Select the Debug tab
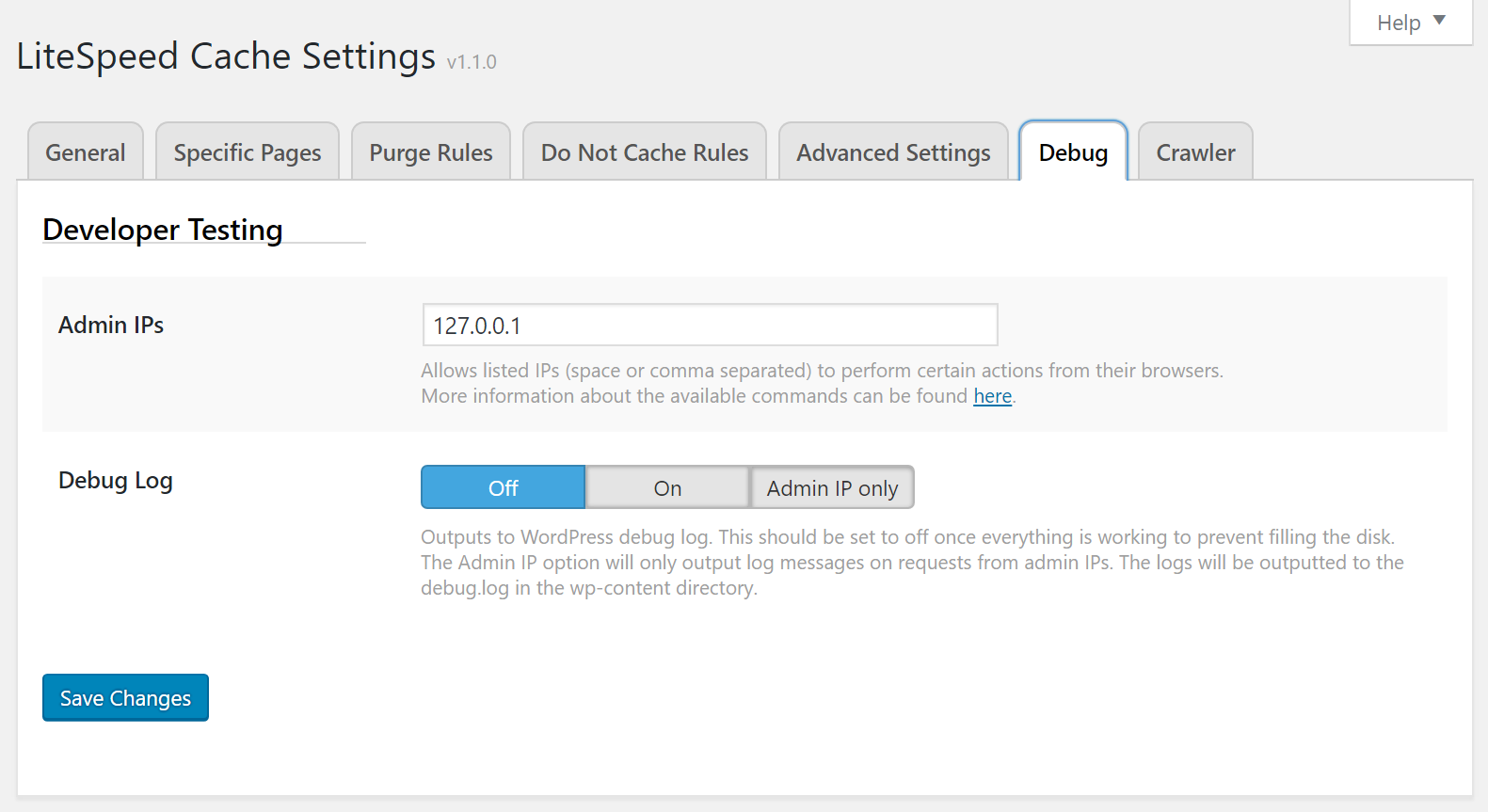This screenshot has height=812, width=1488. click(1073, 151)
